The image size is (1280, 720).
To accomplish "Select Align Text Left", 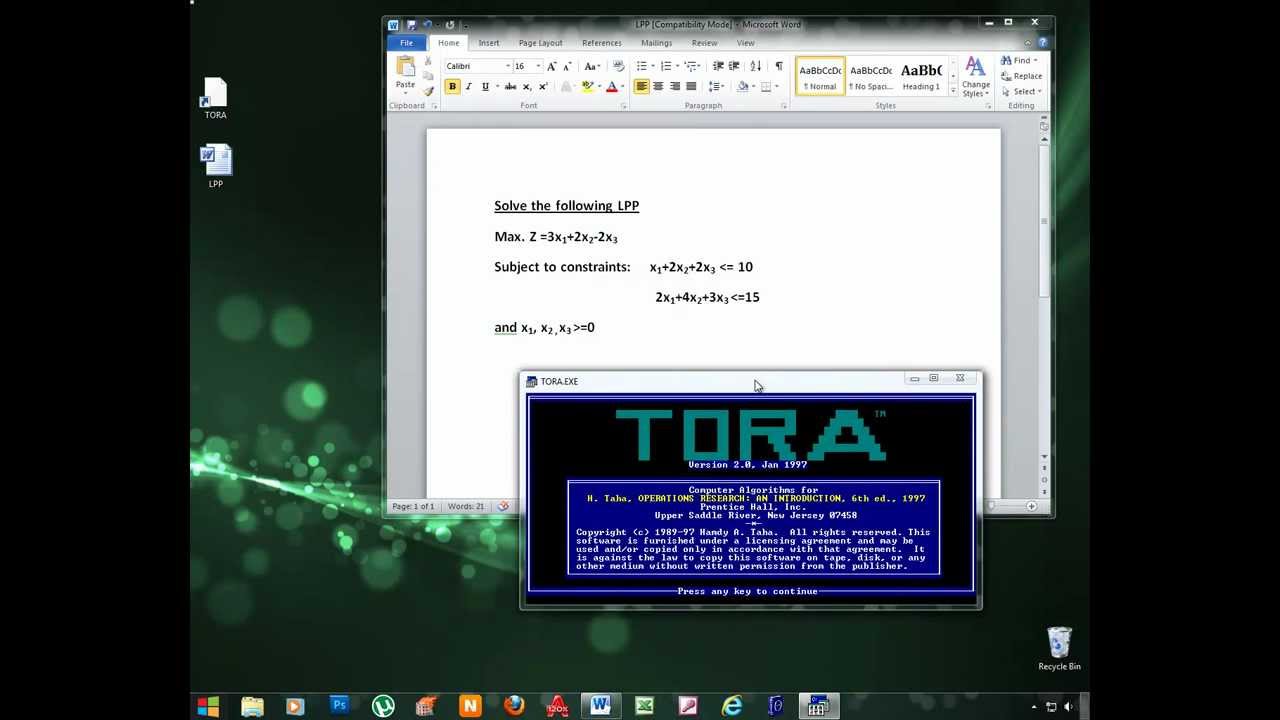I will point(641,87).
